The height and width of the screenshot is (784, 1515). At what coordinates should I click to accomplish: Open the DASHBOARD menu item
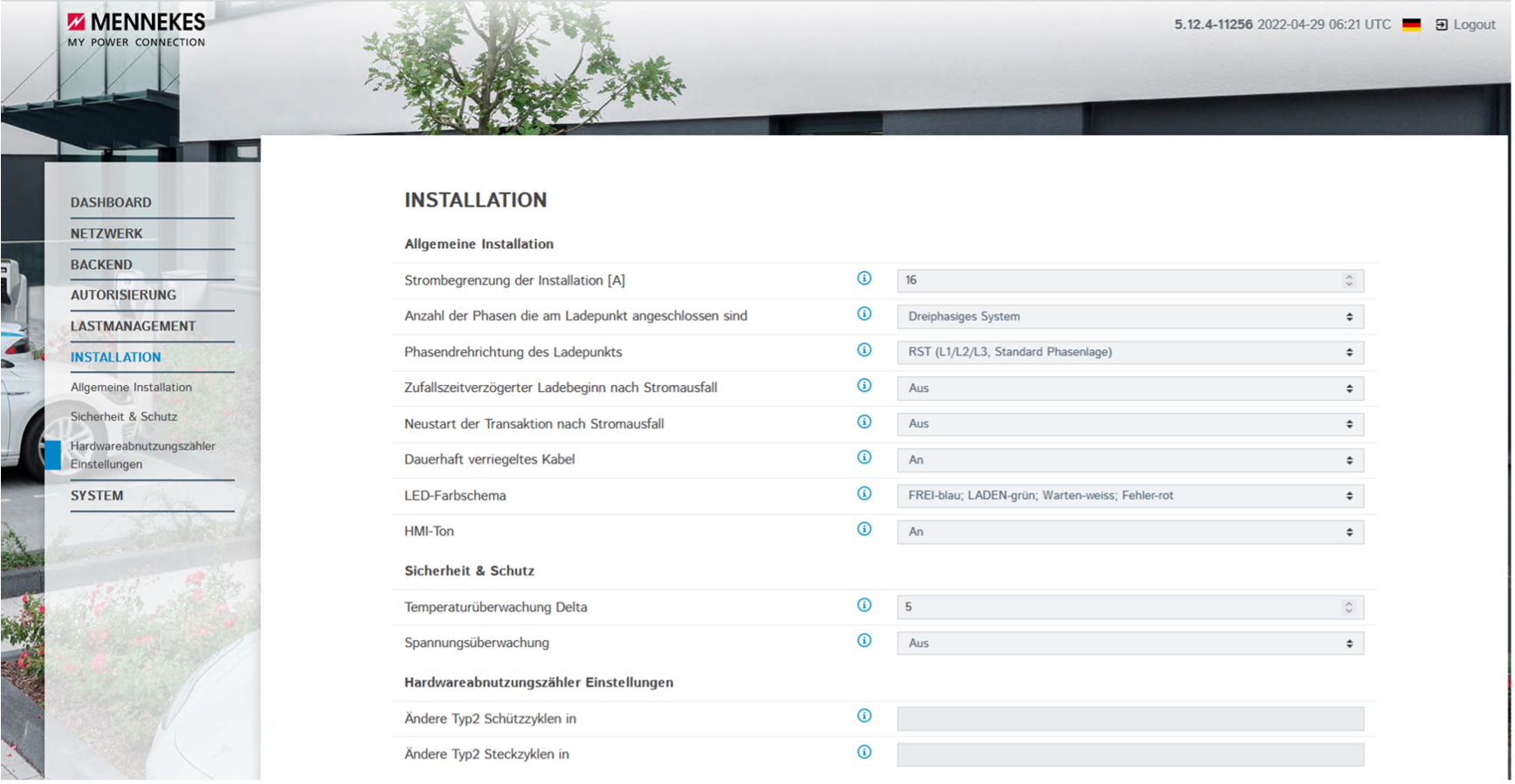point(111,203)
